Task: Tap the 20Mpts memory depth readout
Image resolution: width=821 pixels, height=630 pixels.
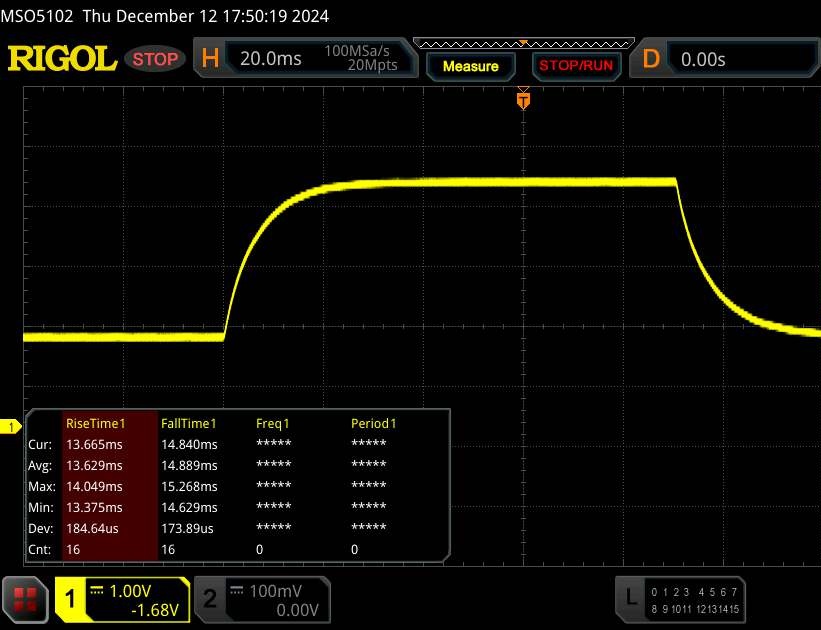Action: (x=372, y=65)
